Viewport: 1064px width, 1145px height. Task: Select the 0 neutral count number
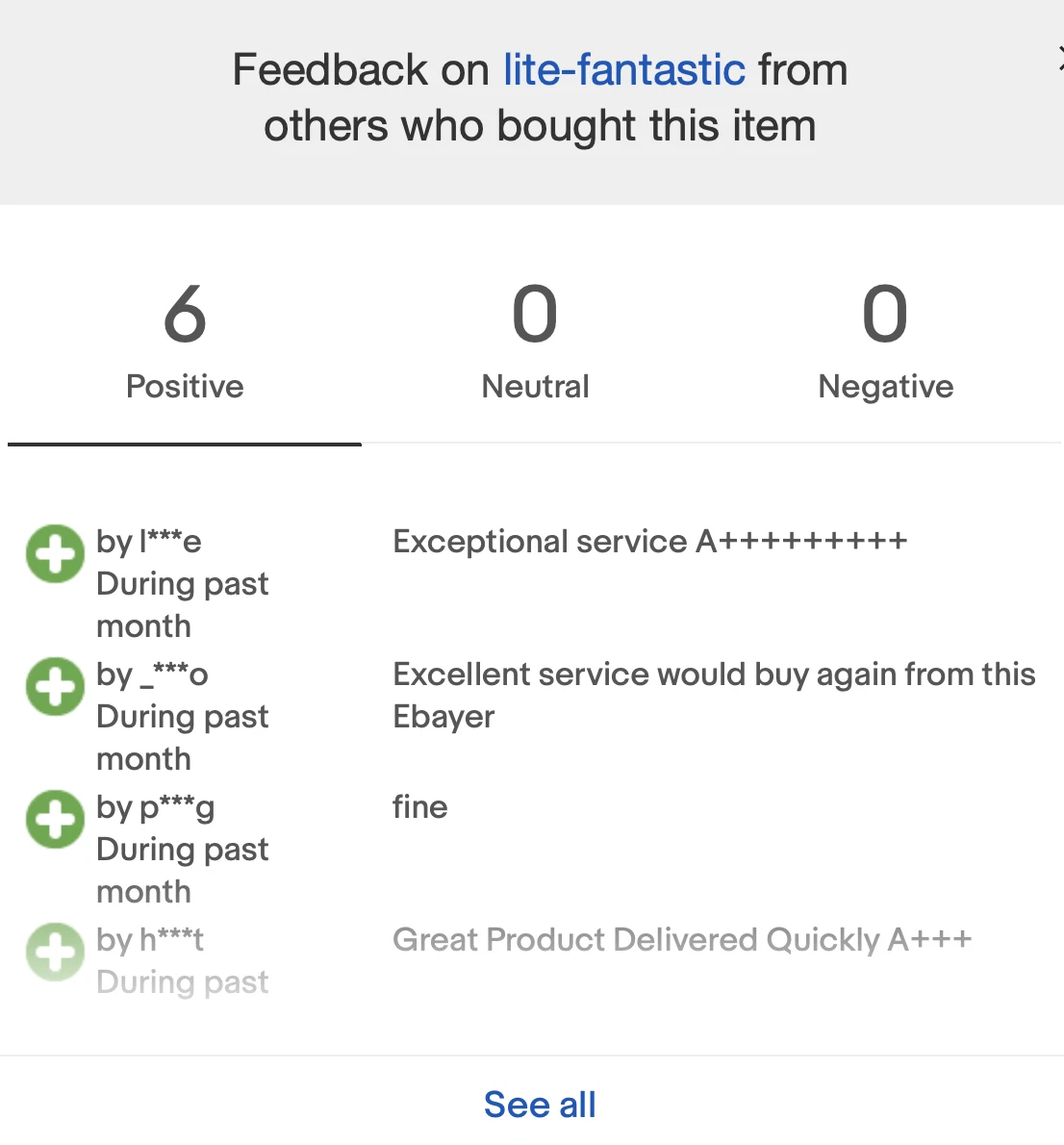(x=535, y=314)
